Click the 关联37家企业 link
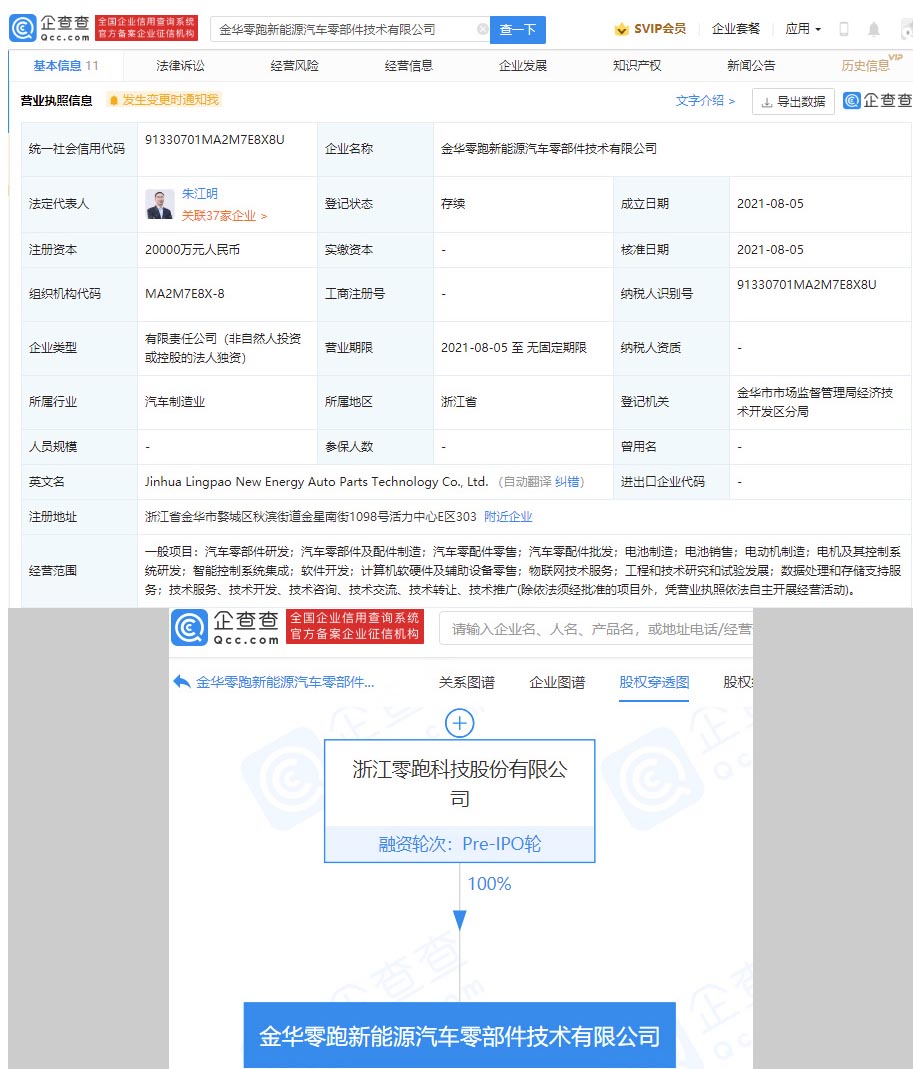The width and height of the screenshot is (913, 1069). pyautogui.click(x=224, y=215)
